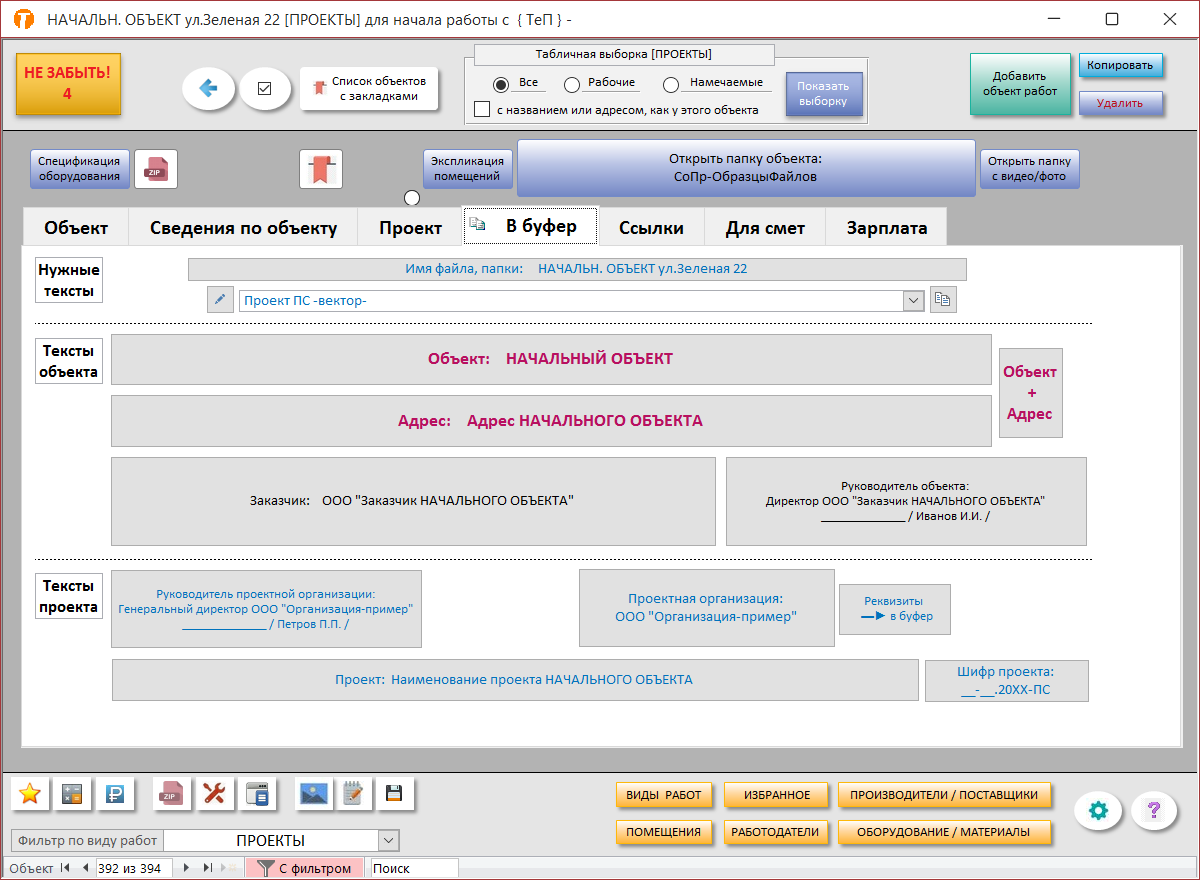Click the yellow star favorites icon

click(x=30, y=794)
